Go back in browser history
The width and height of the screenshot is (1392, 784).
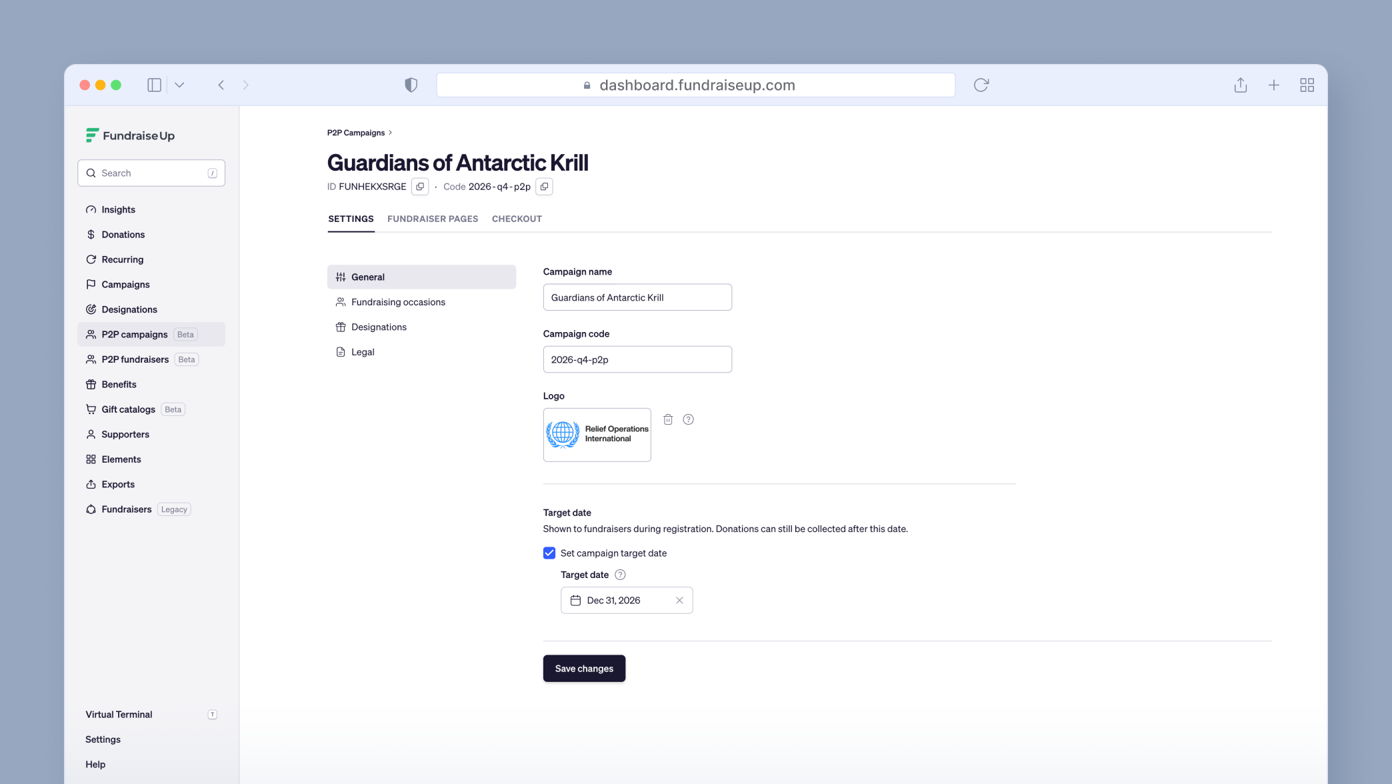(221, 85)
